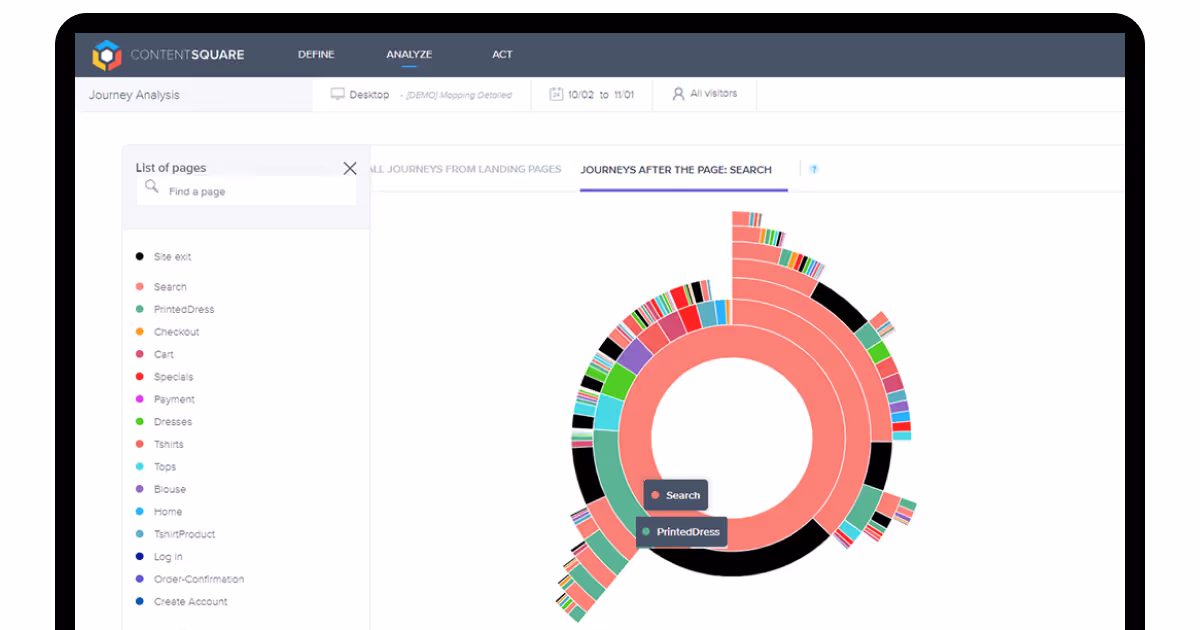Select Cart in the page list
This screenshot has height=630, width=1200.
click(164, 355)
